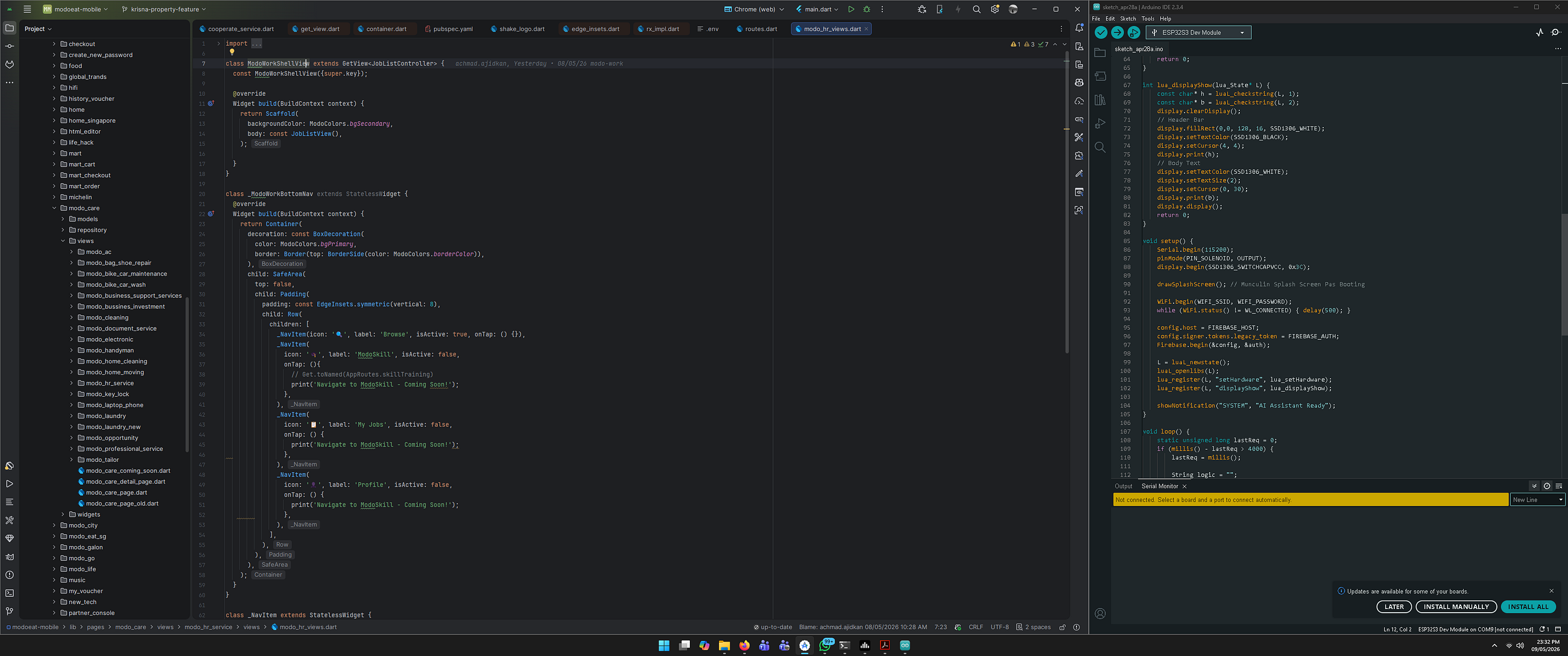Open the Android Studio main hamburger menu

(x=27, y=9)
